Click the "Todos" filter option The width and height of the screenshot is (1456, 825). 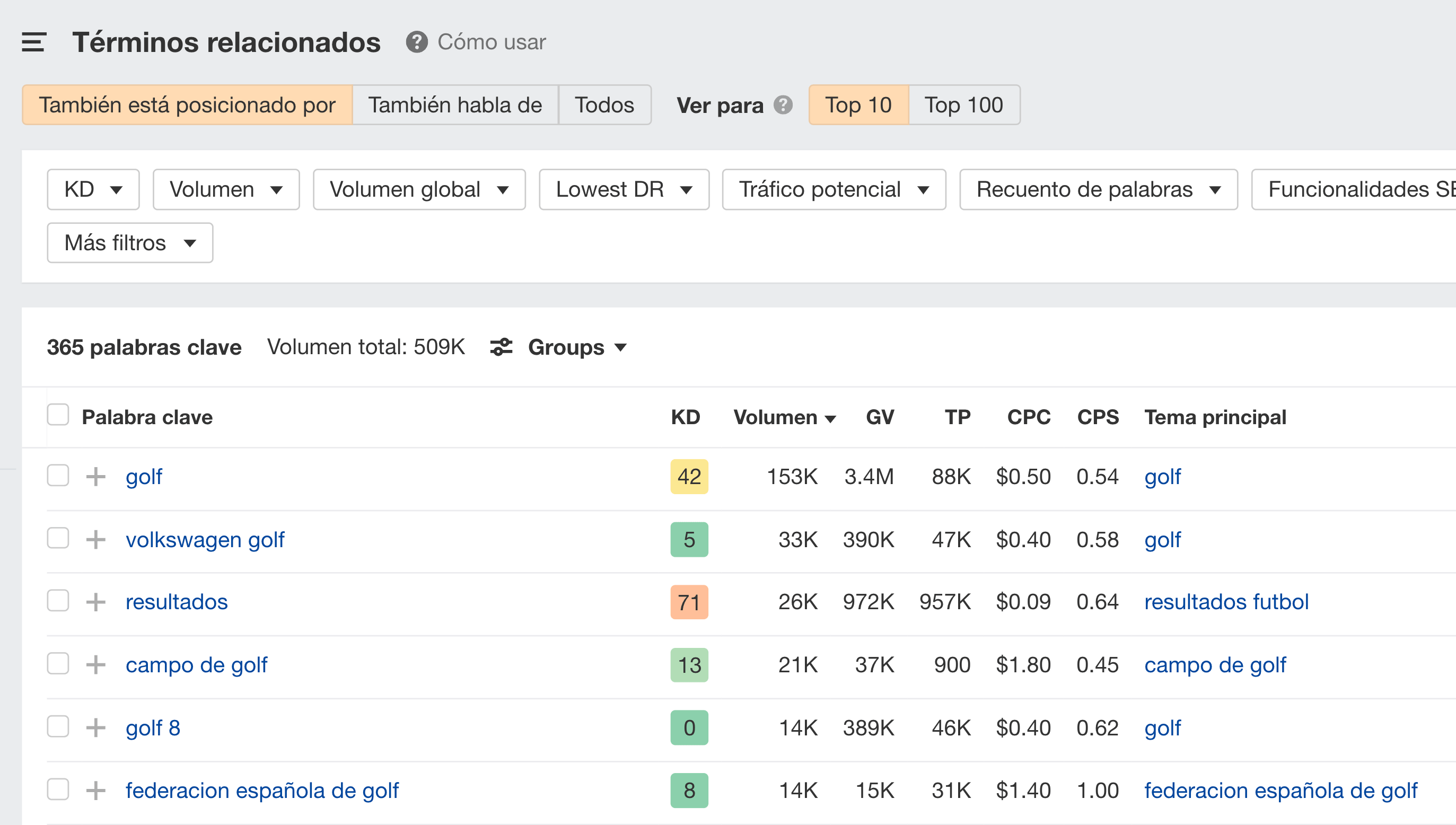coord(604,104)
